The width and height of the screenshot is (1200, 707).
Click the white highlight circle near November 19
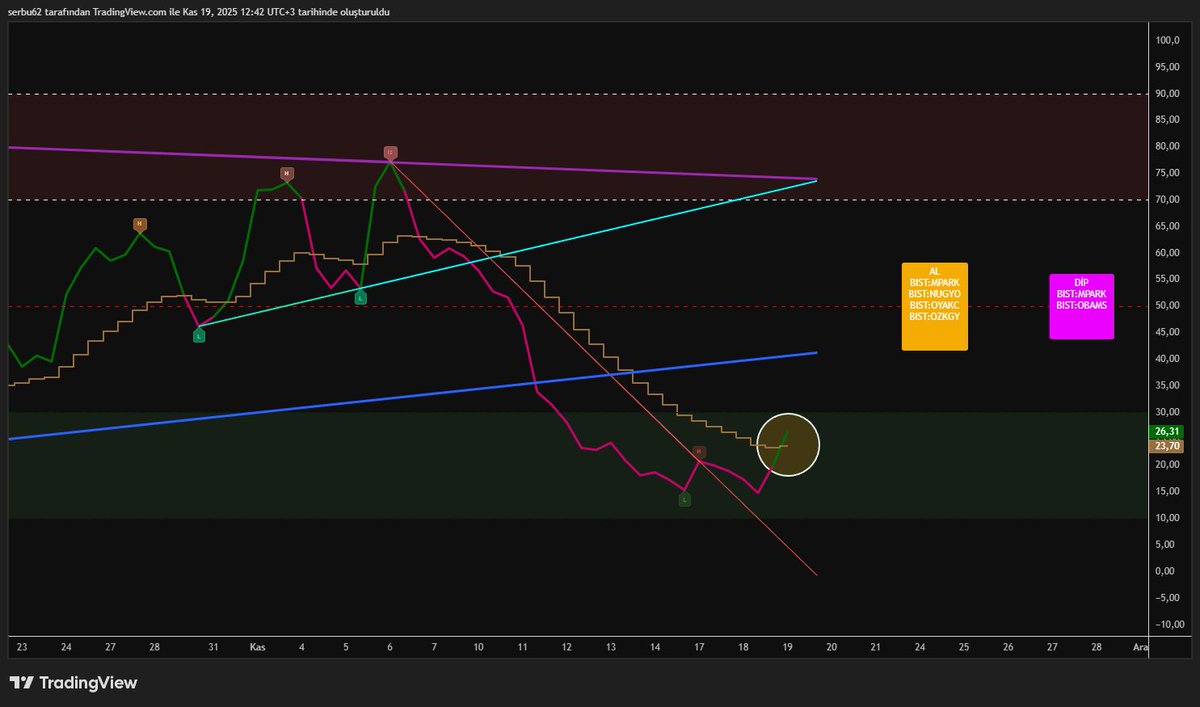point(788,444)
